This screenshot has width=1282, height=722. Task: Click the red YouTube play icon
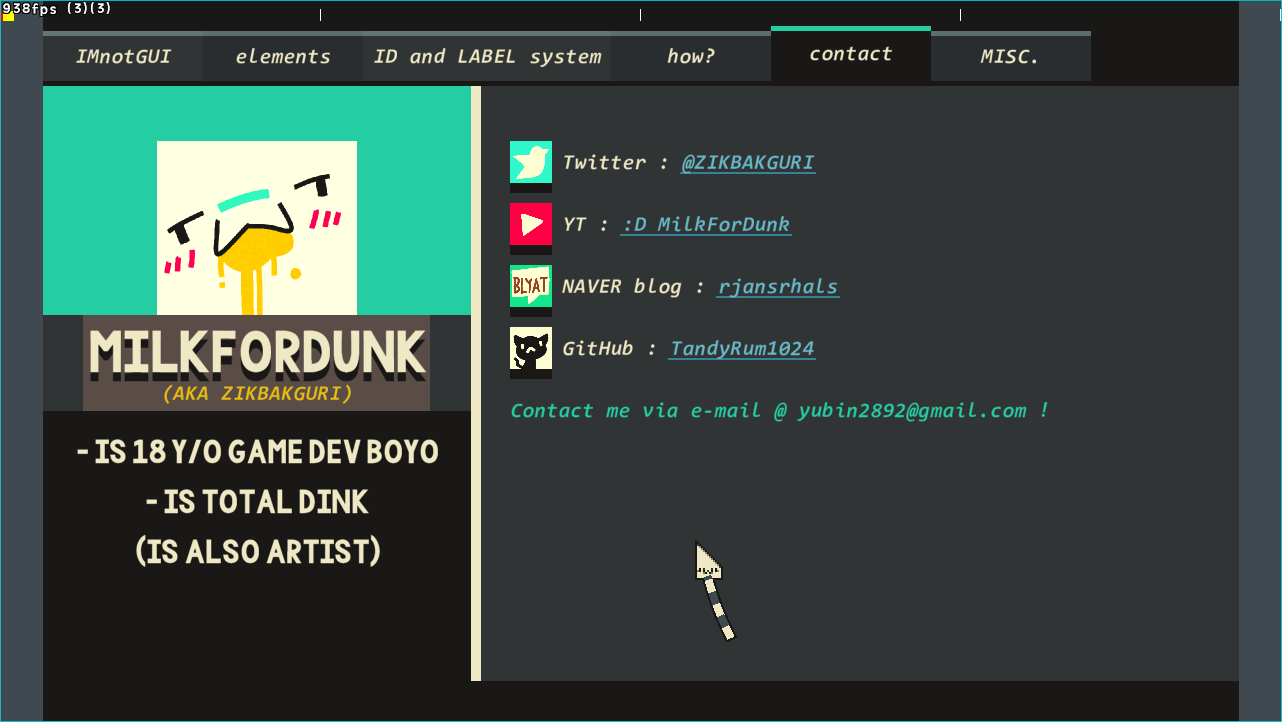click(x=531, y=224)
